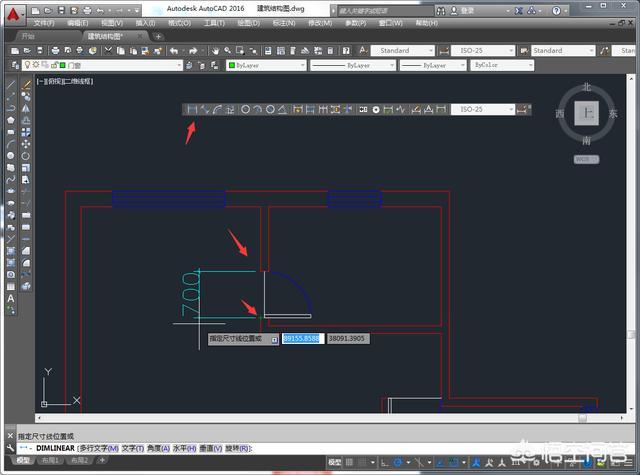Select the Move tool in modify toolbar

(x=26, y=144)
